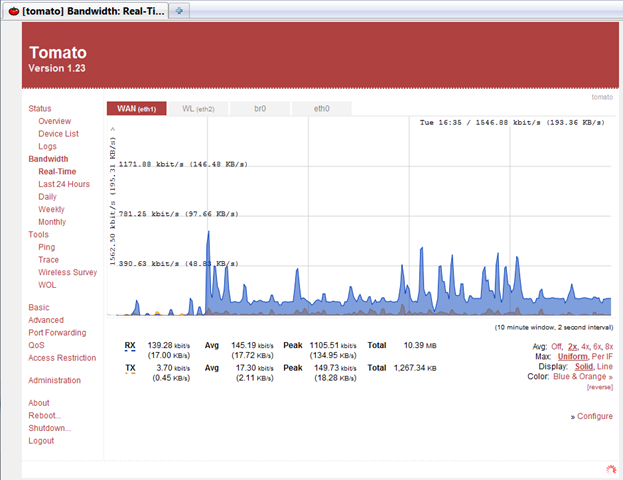The height and width of the screenshot is (480, 623).
Task: Click Logout in sidebar
Action: [x=41, y=441]
